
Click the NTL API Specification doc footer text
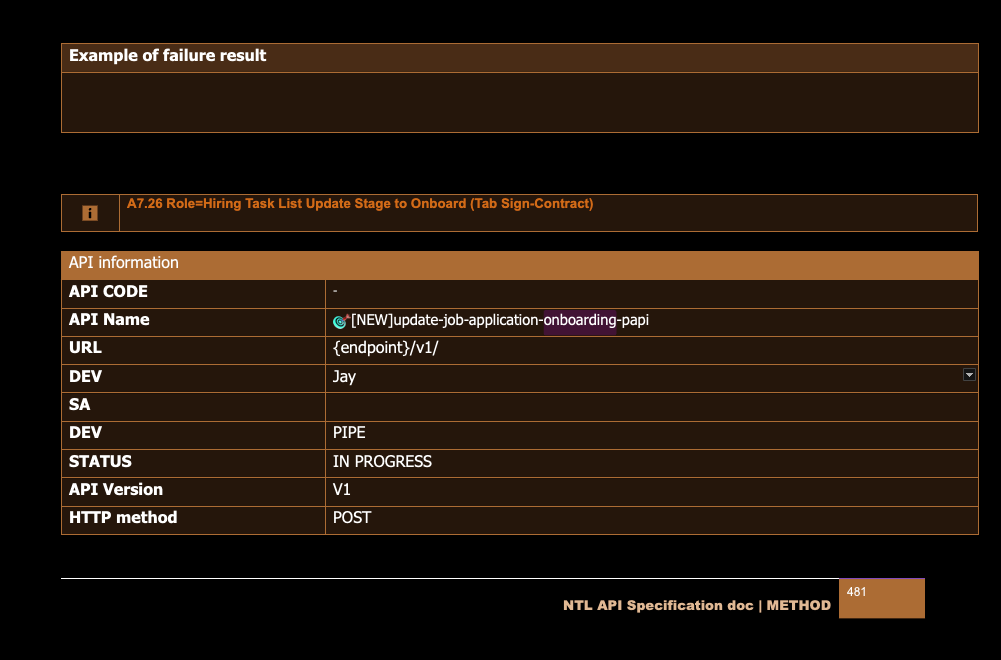(x=696, y=606)
